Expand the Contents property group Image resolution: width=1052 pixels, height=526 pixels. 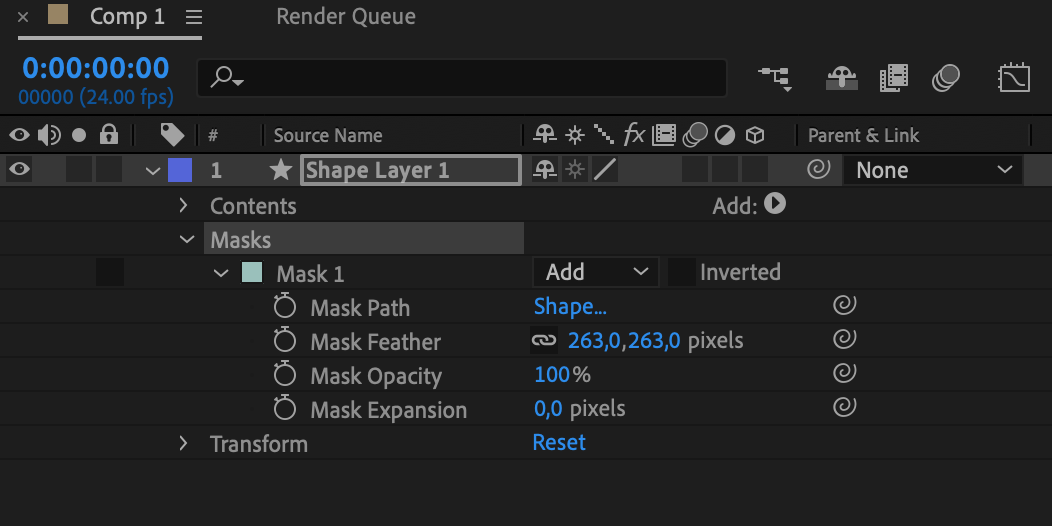183,205
